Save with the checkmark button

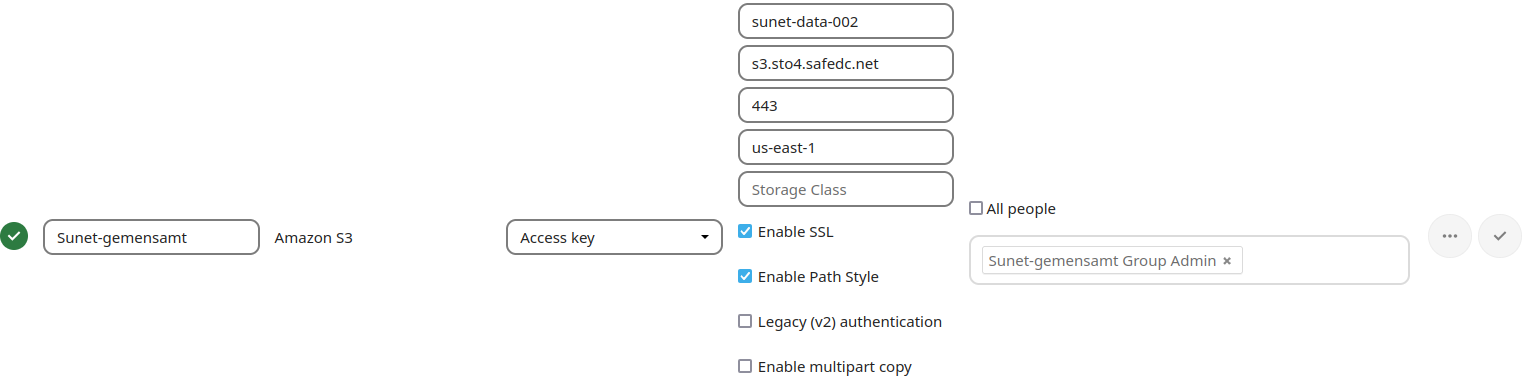[1499, 236]
